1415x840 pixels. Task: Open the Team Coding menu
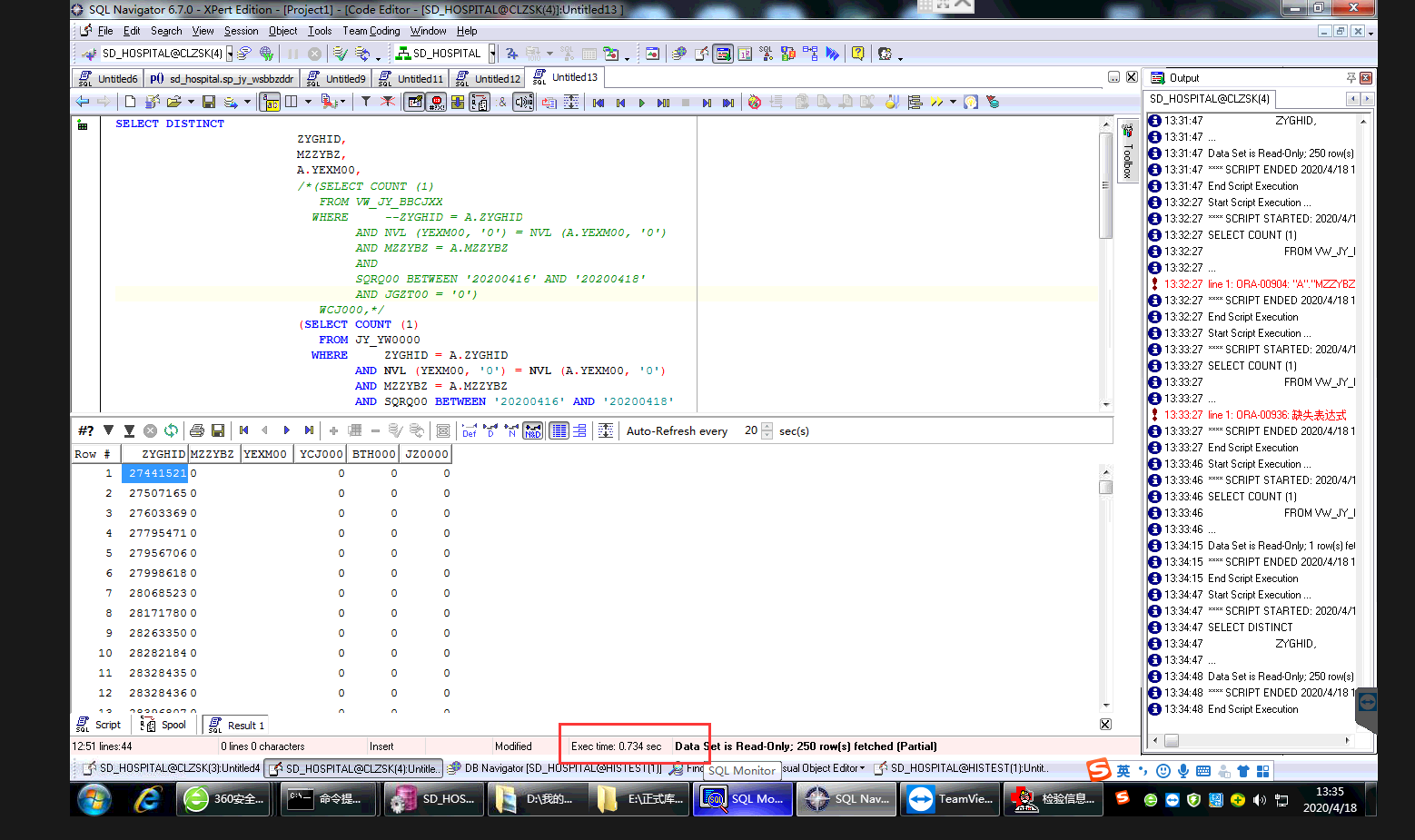tap(371, 31)
